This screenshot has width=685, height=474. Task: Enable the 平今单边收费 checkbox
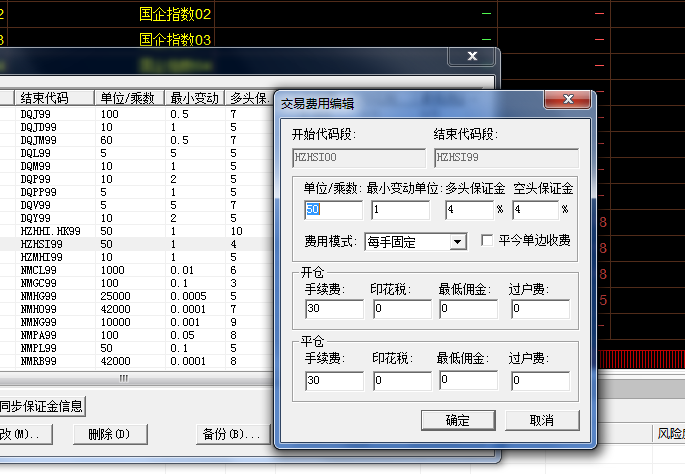point(487,241)
